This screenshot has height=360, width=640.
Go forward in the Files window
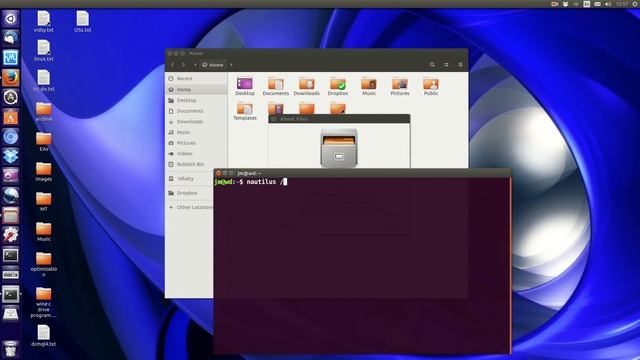(x=184, y=65)
